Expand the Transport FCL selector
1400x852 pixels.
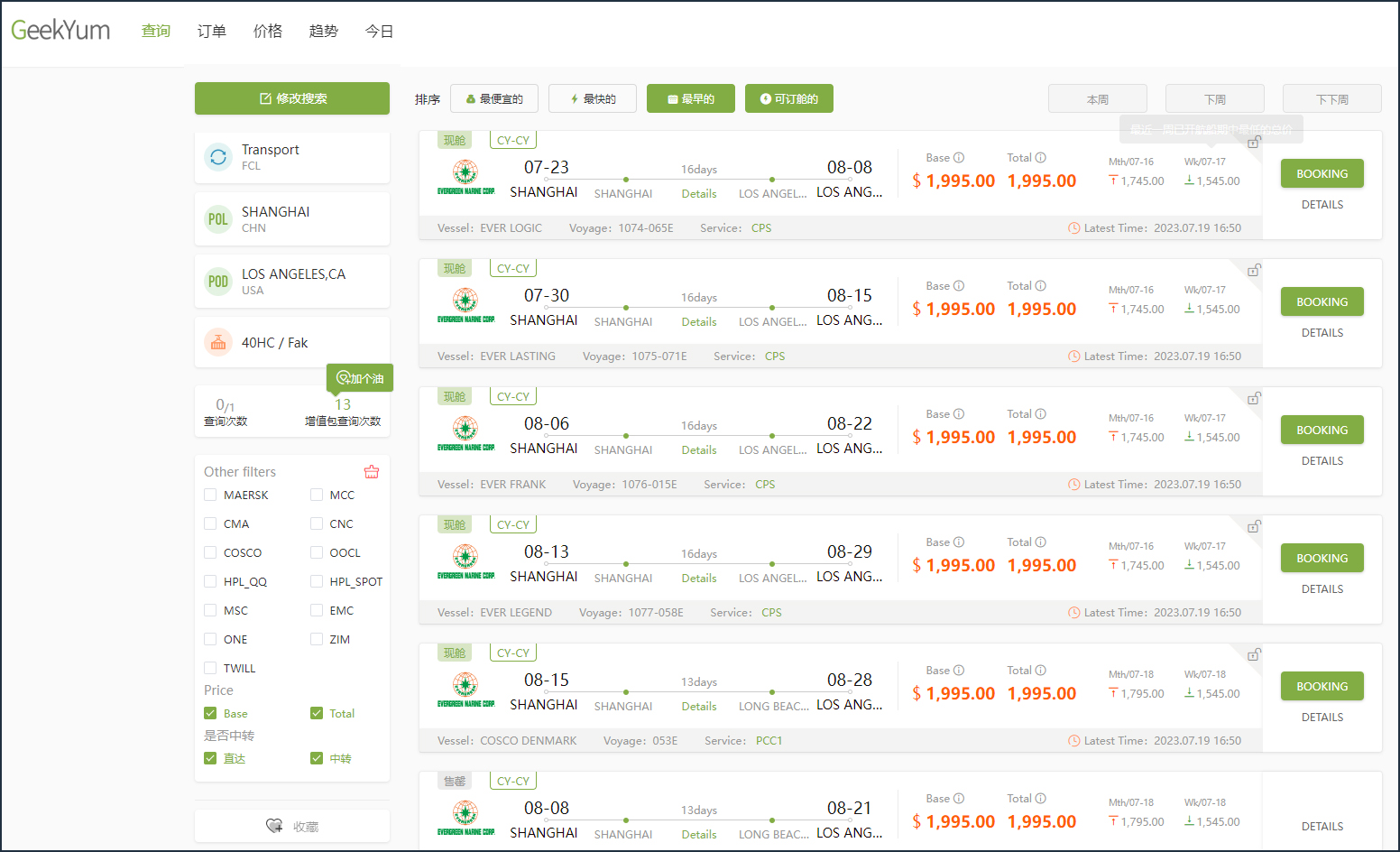(x=292, y=157)
